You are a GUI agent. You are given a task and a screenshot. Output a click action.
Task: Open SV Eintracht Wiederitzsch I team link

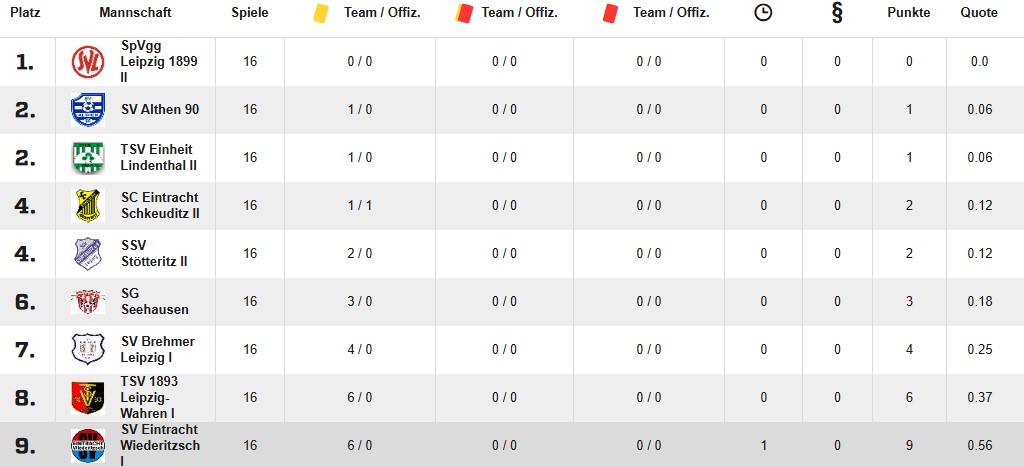[x=160, y=445]
